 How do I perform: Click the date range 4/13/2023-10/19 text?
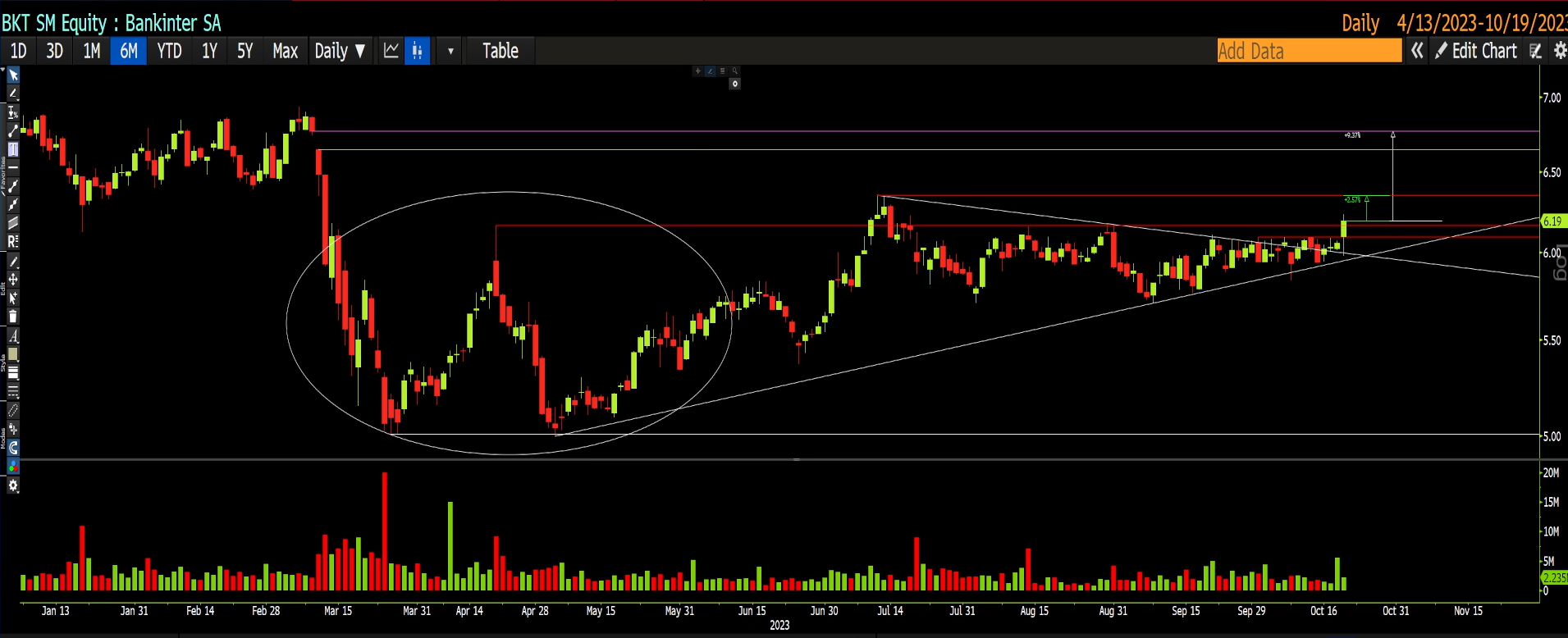coord(1482,23)
